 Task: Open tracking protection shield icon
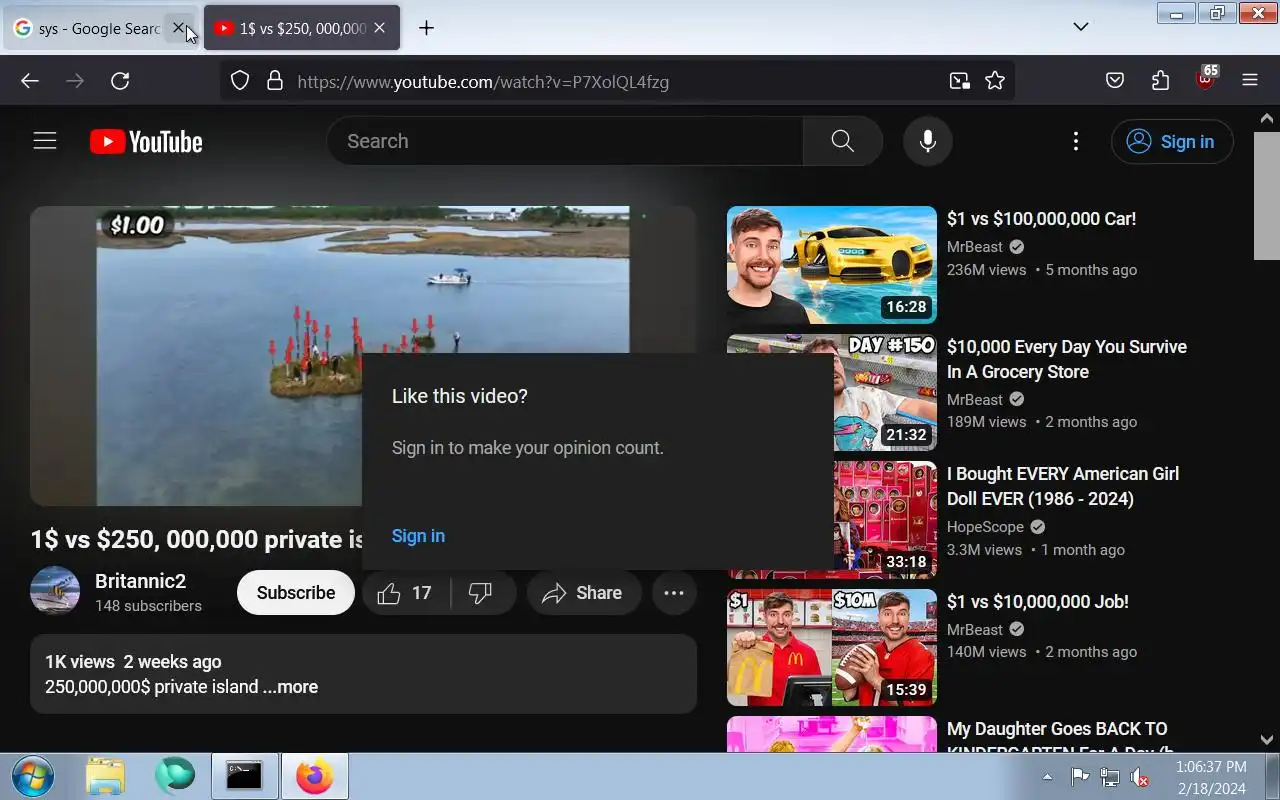click(x=240, y=81)
